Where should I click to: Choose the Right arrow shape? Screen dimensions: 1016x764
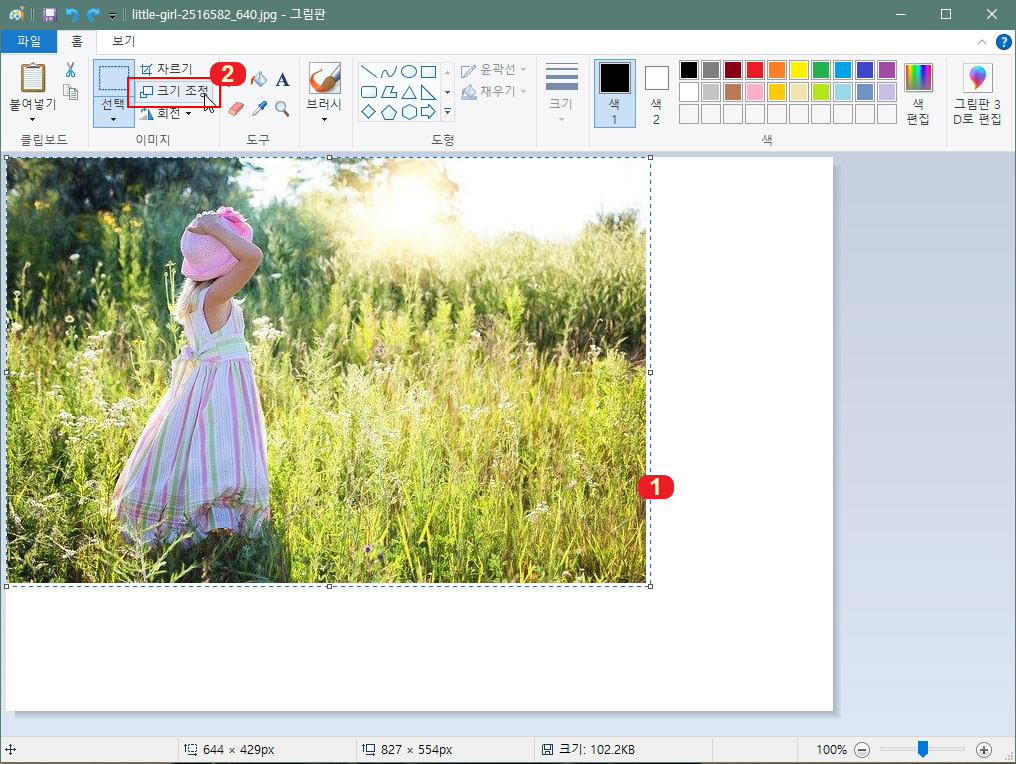point(428,112)
